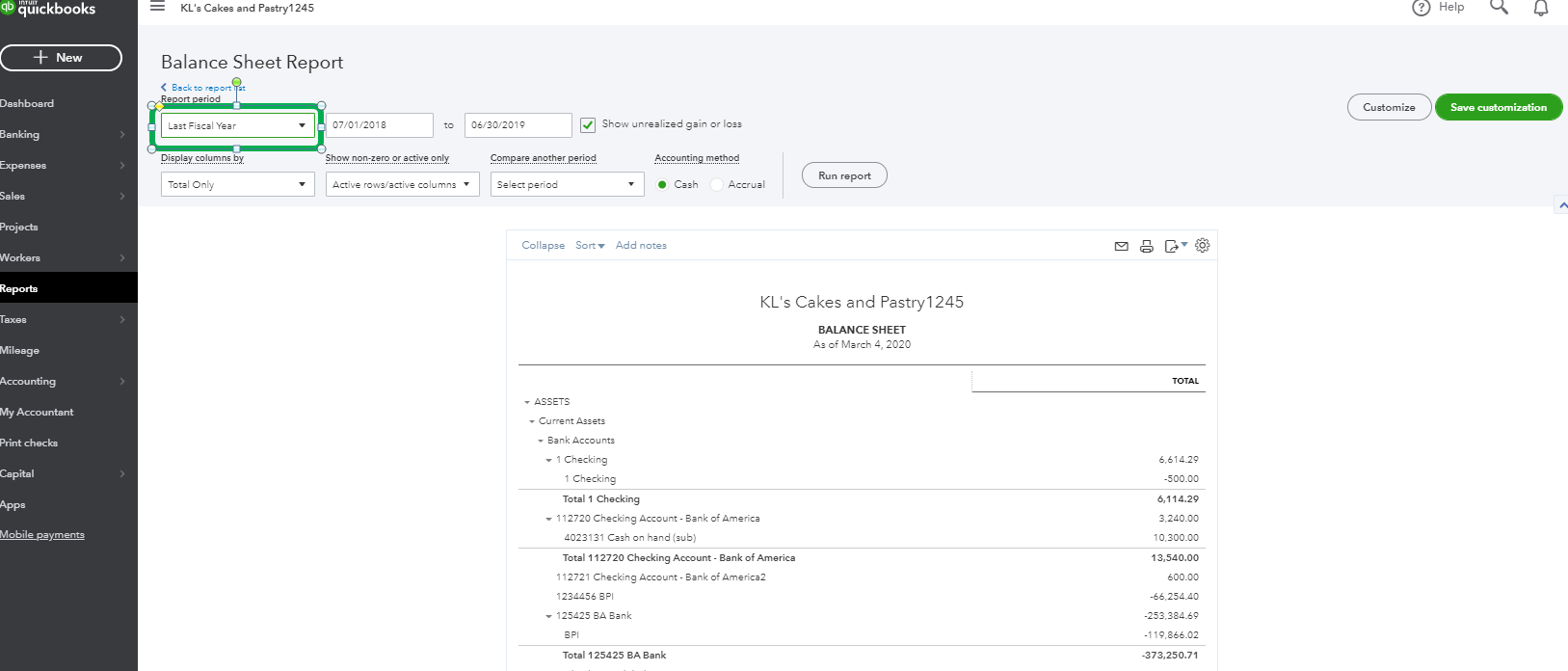Image resolution: width=1568 pixels, height=671 pixels.
Task: Collapse the Bank Accounts group
Action: [541, 441]
